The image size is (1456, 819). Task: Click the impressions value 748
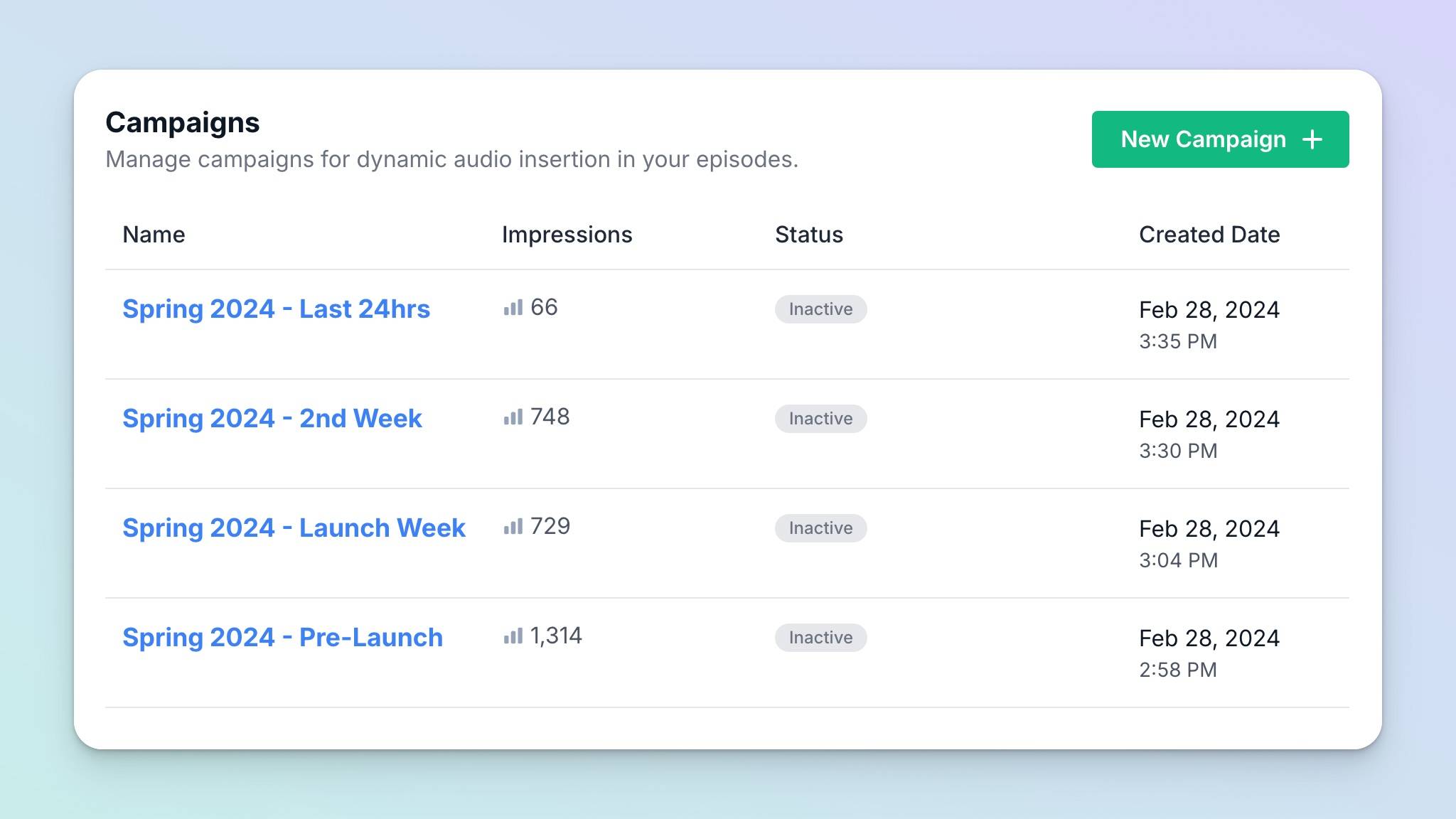(550, 417)
